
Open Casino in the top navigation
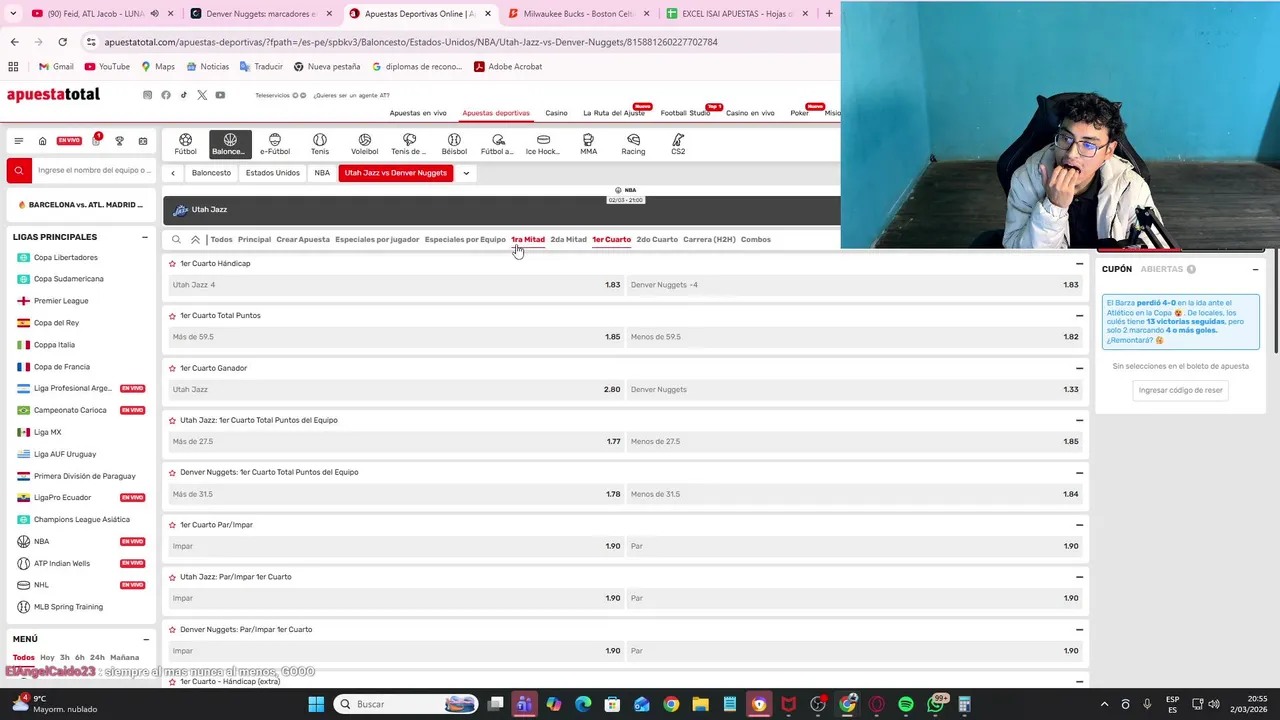[x=556, y=113]
